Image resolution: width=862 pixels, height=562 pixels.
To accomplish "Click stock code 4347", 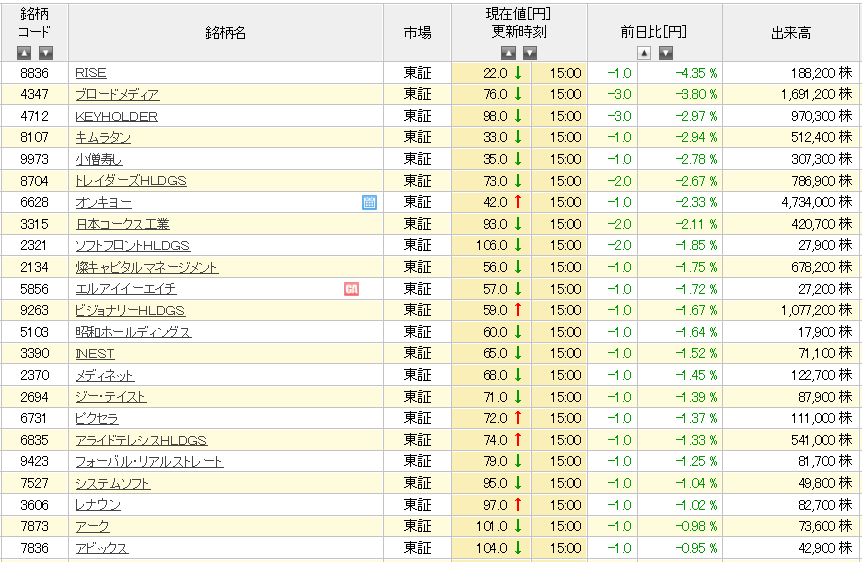I will (35, 95).
